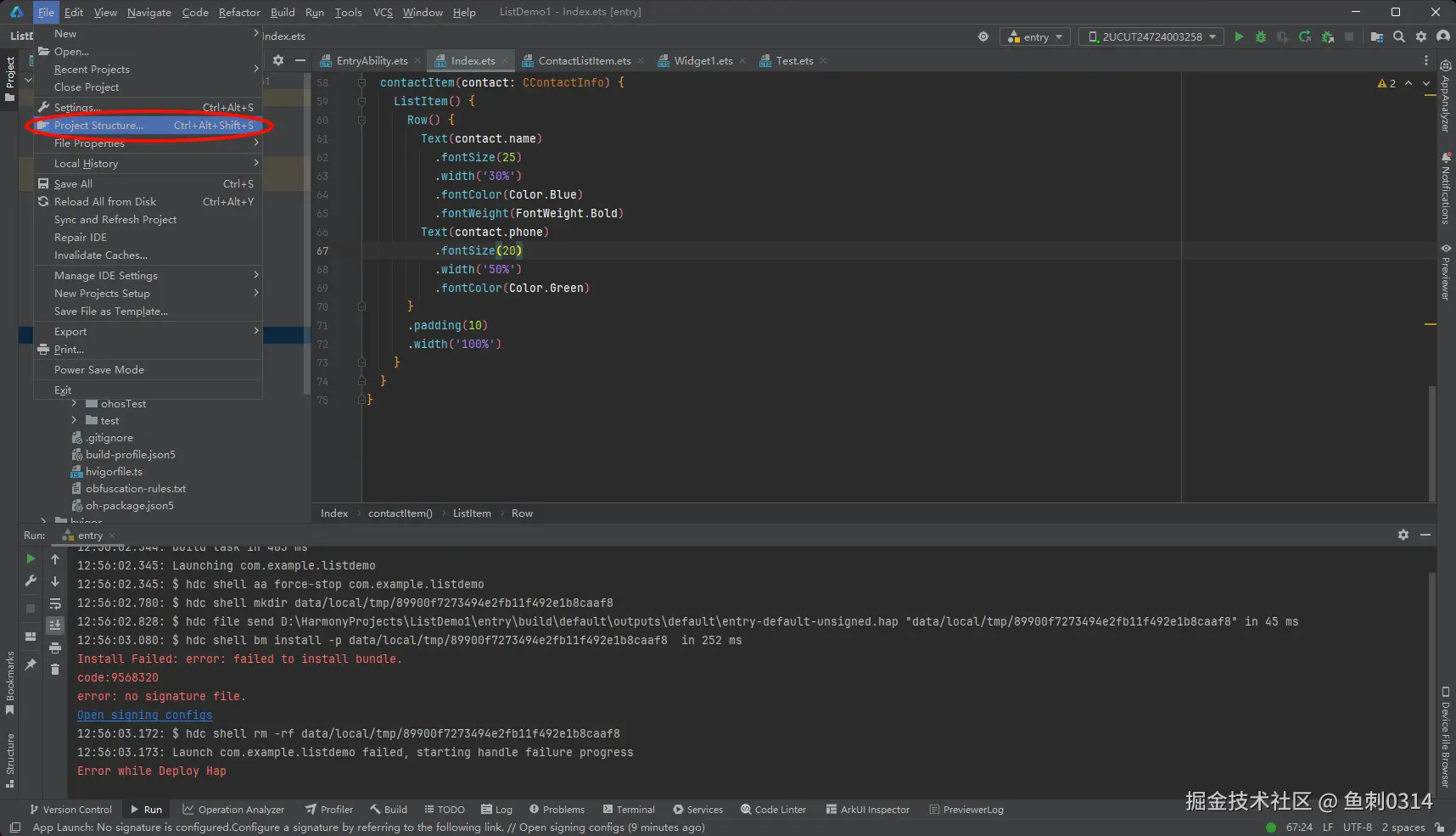Open device selector 2UCUT24724003258 dropdown
1456x836 pixels.
(1151, 36)
